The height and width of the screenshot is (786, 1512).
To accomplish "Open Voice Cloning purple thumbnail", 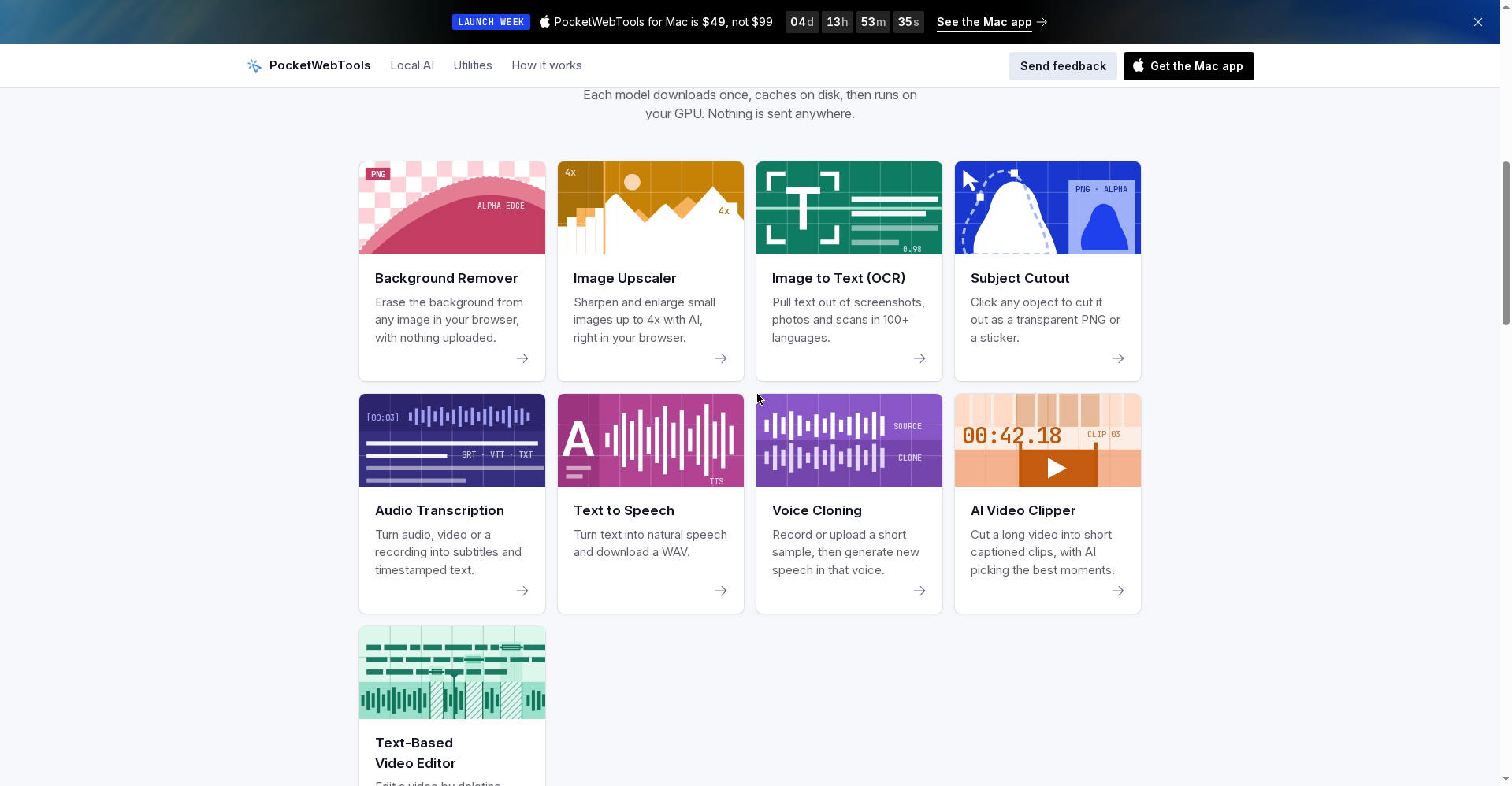I will click(x=849, y=440).
